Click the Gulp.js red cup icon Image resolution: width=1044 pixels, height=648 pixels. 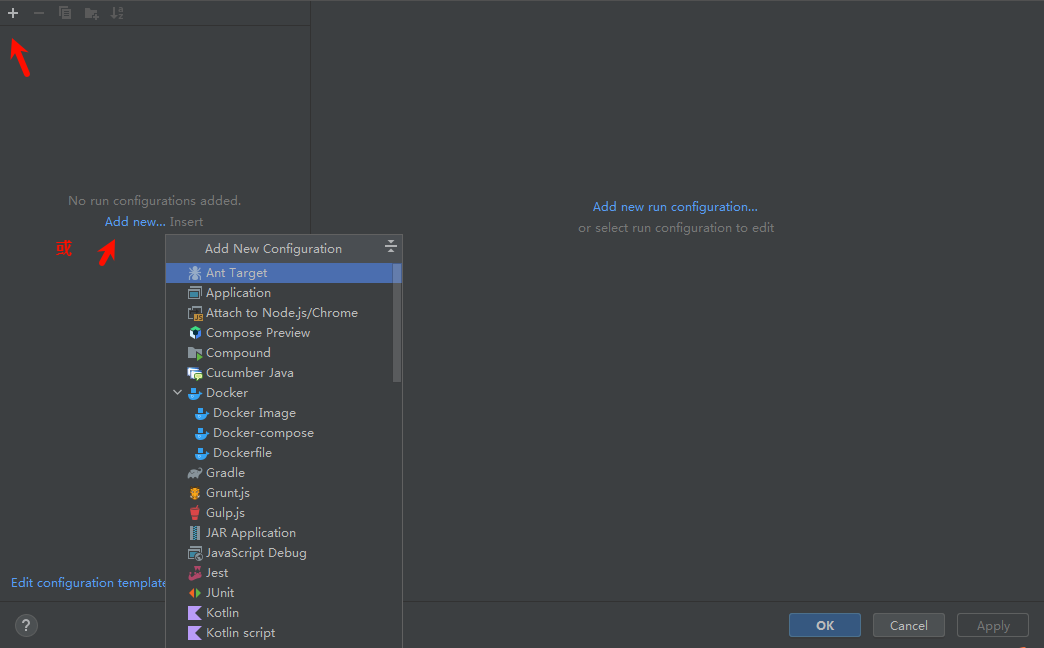coord(194,513)
